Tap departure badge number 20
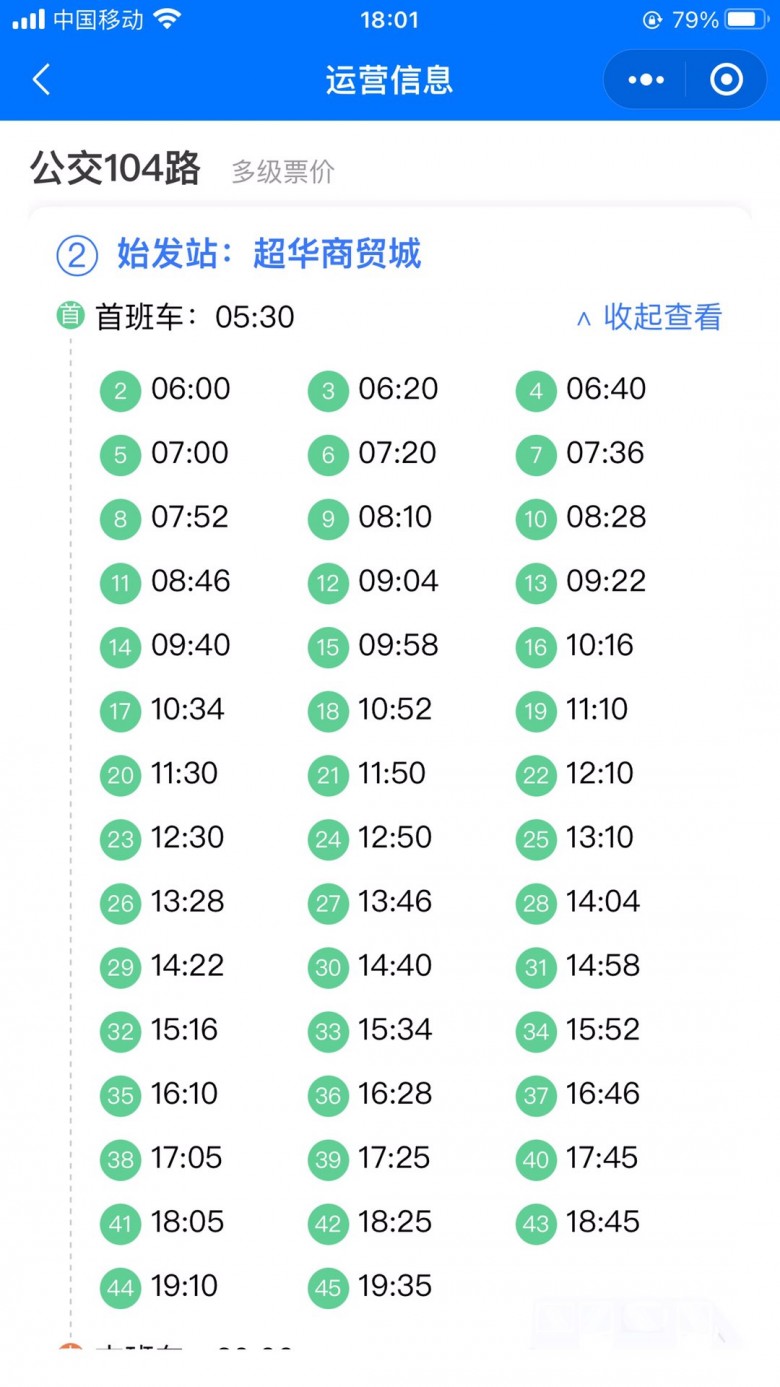Image resolution: width=780 pixels, height=1387 pixels. point(121,775)
